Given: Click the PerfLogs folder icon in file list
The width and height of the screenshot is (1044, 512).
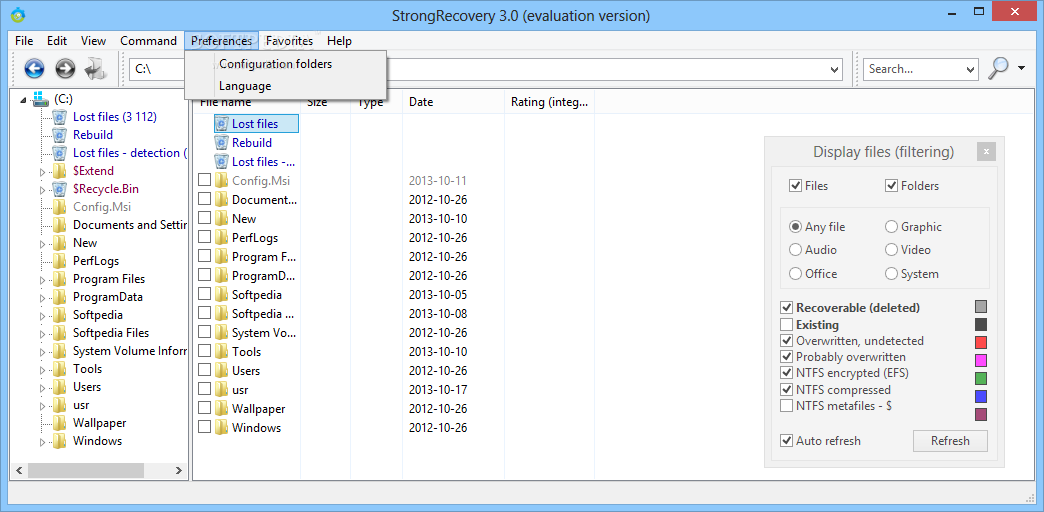Looking at the screenshot, I should click(x=222, y=238).
